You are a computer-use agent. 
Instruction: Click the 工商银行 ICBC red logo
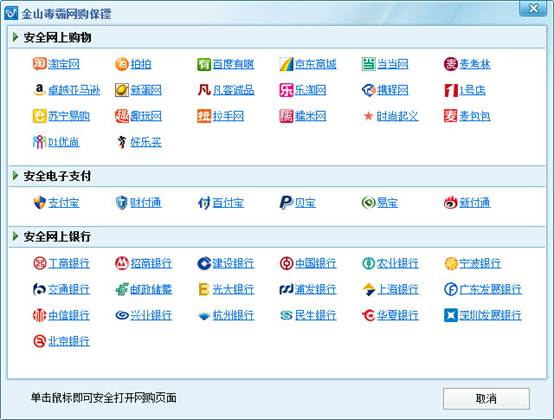tap(39, 263)
